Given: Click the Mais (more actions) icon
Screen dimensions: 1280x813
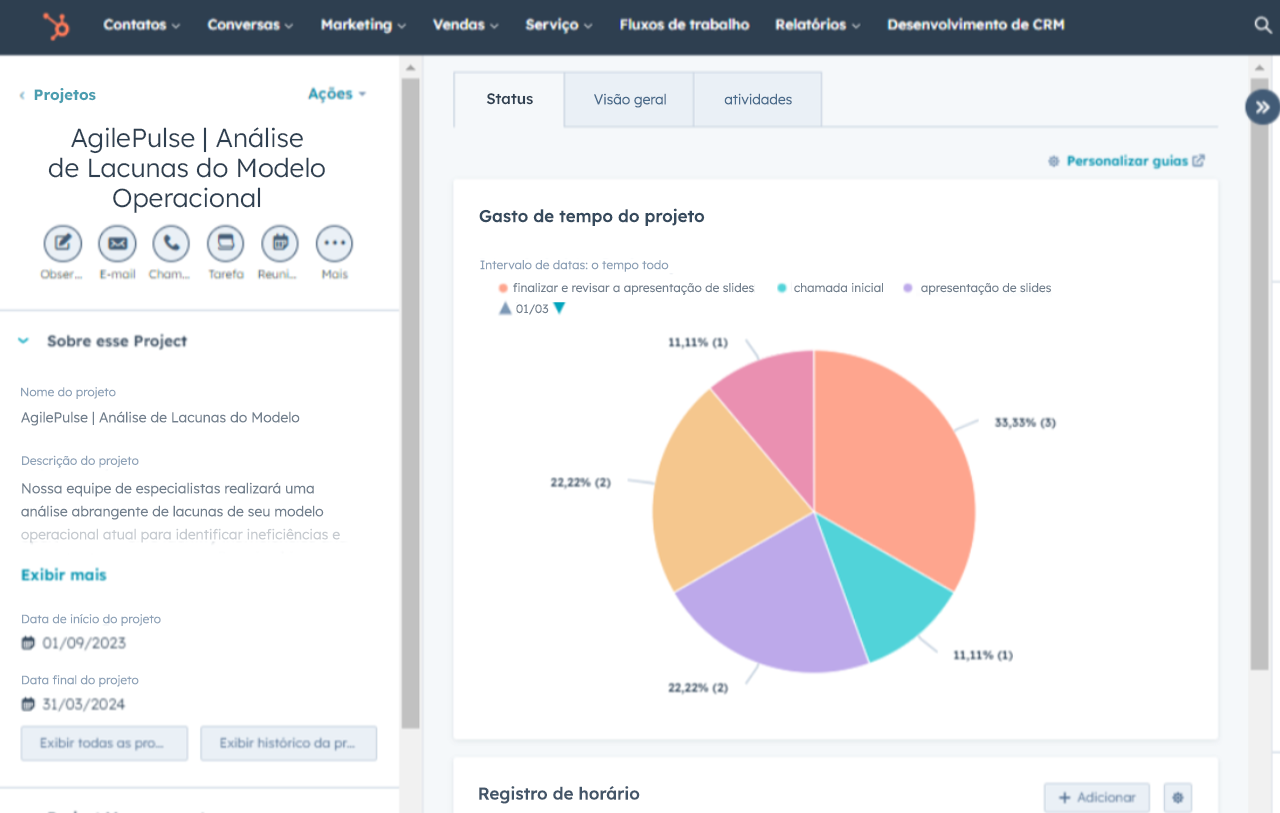Looking at the screenshot, I should [x=334, y=243].
